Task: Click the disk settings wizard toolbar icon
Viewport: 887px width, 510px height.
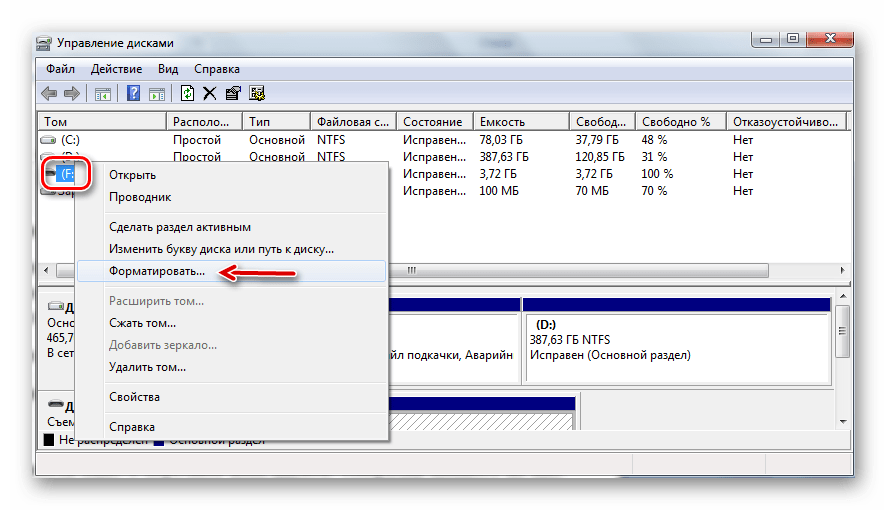Action: (x=257, y=94)
